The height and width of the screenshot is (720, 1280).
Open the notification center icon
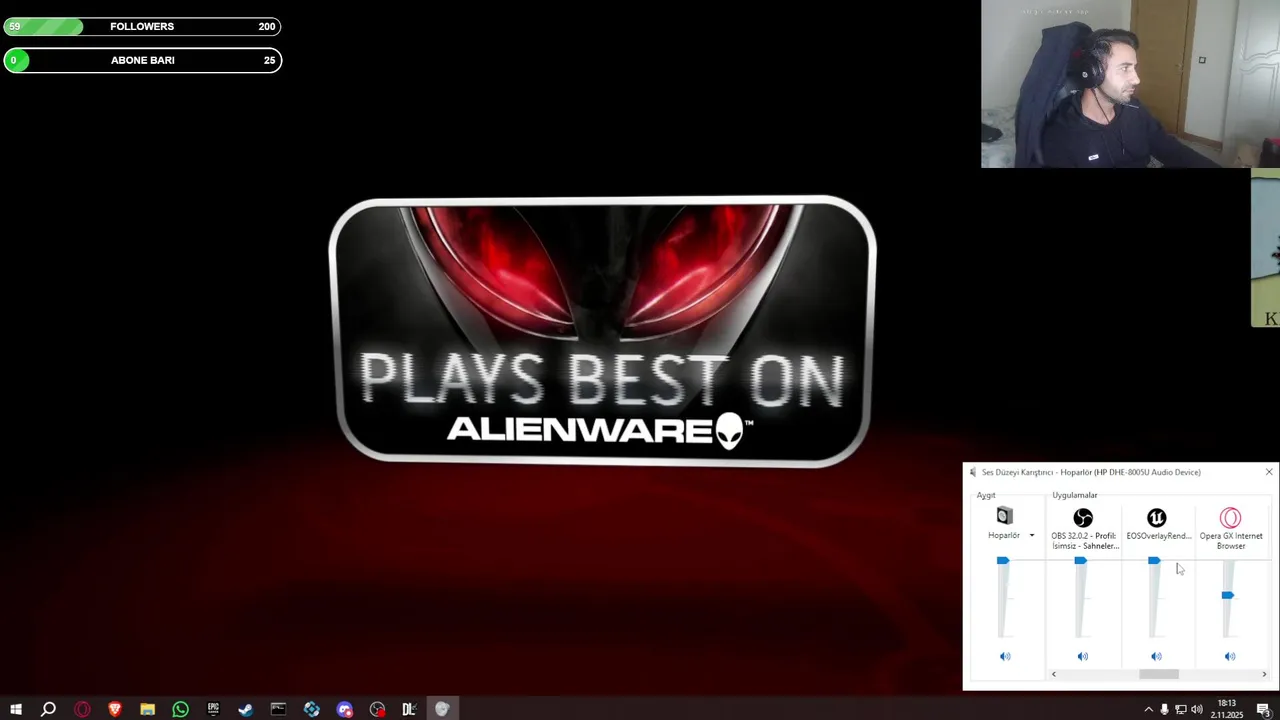(1263, 710)
